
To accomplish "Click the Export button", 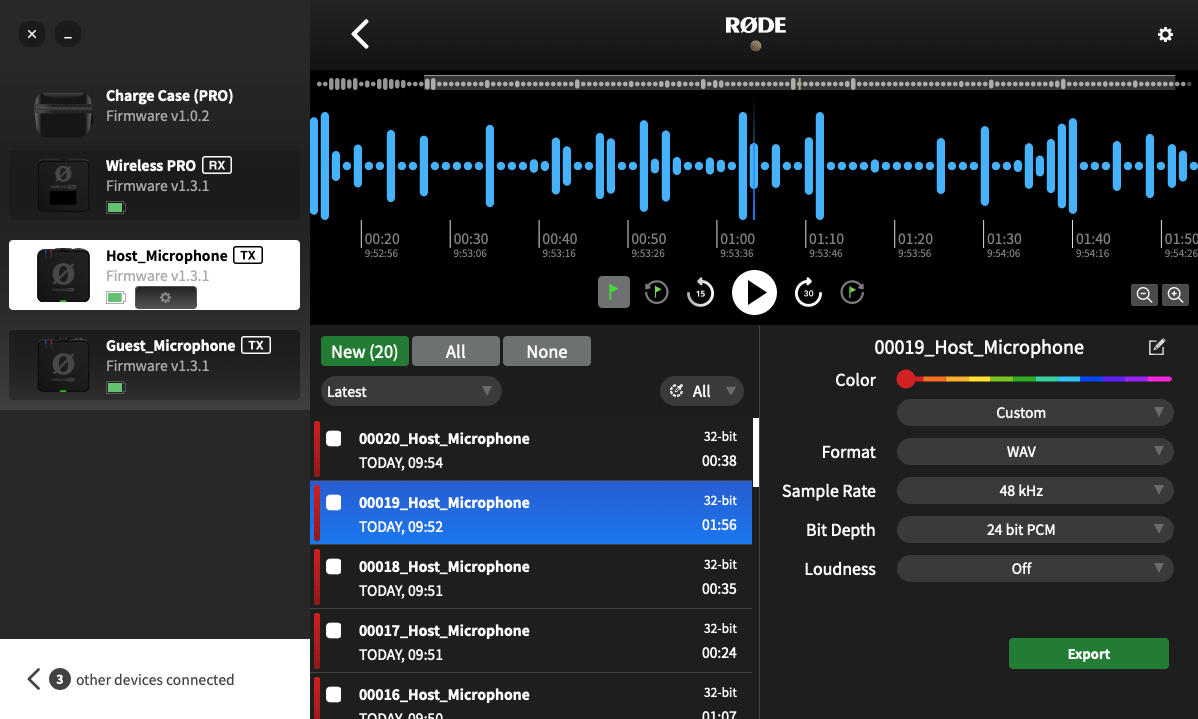I will click(1089, 653).
